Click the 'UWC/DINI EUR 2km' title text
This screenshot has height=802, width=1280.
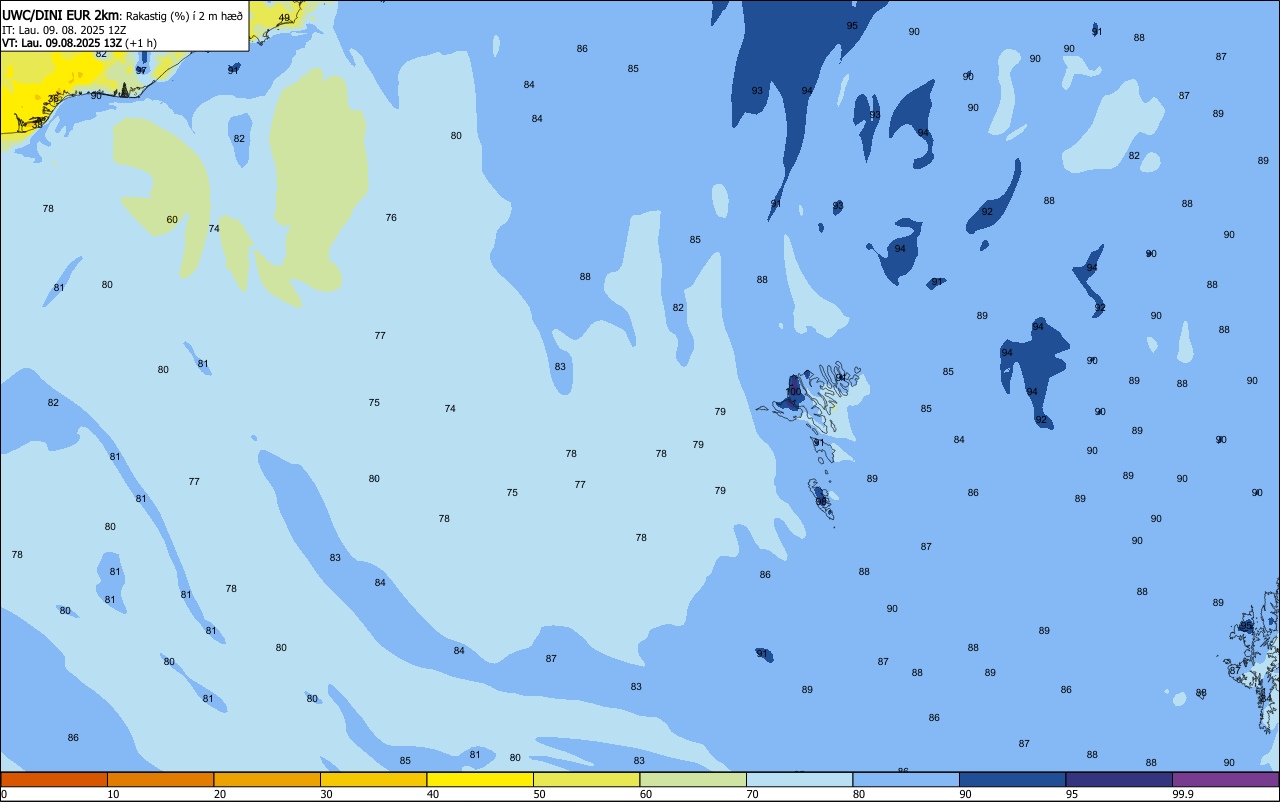pyautogui.click(x=61, y=15)
